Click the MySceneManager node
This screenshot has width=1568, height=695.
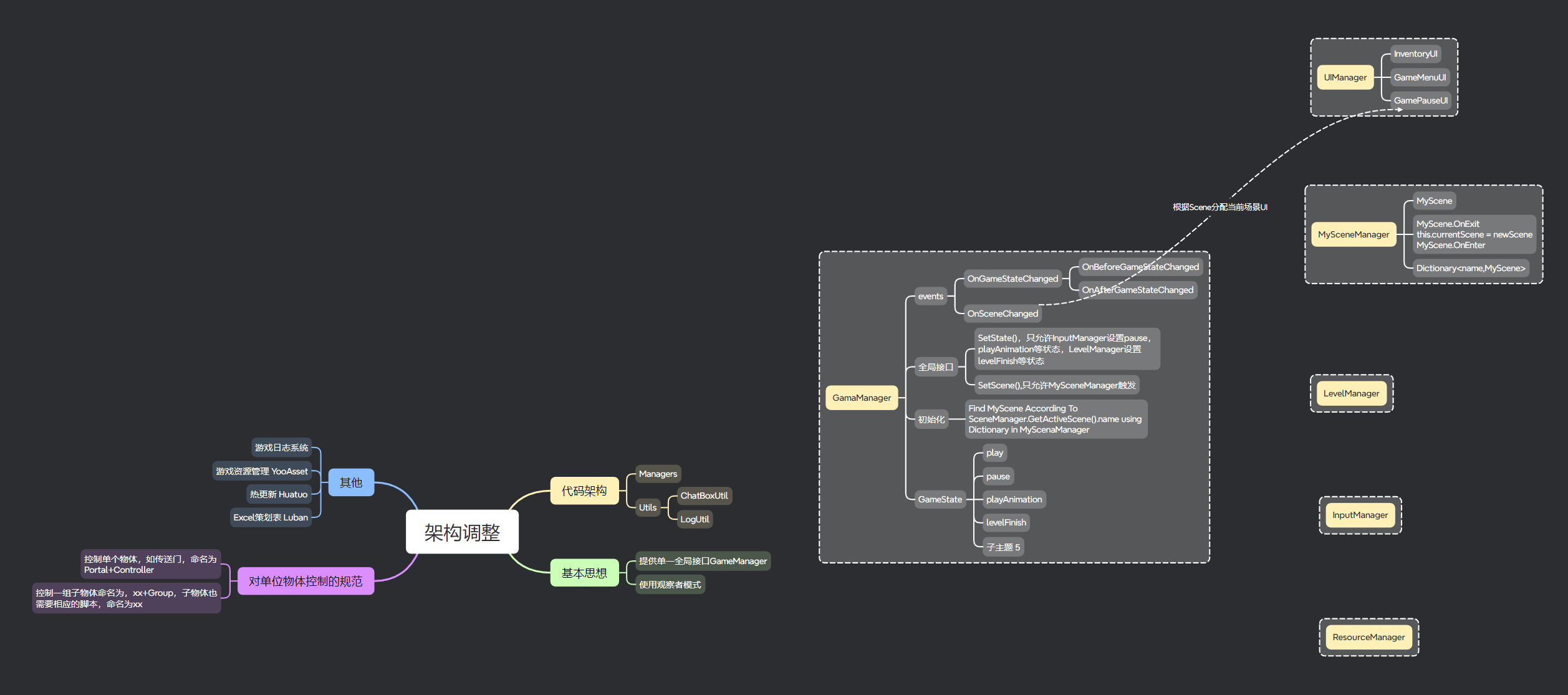[x=1353, y=234]
